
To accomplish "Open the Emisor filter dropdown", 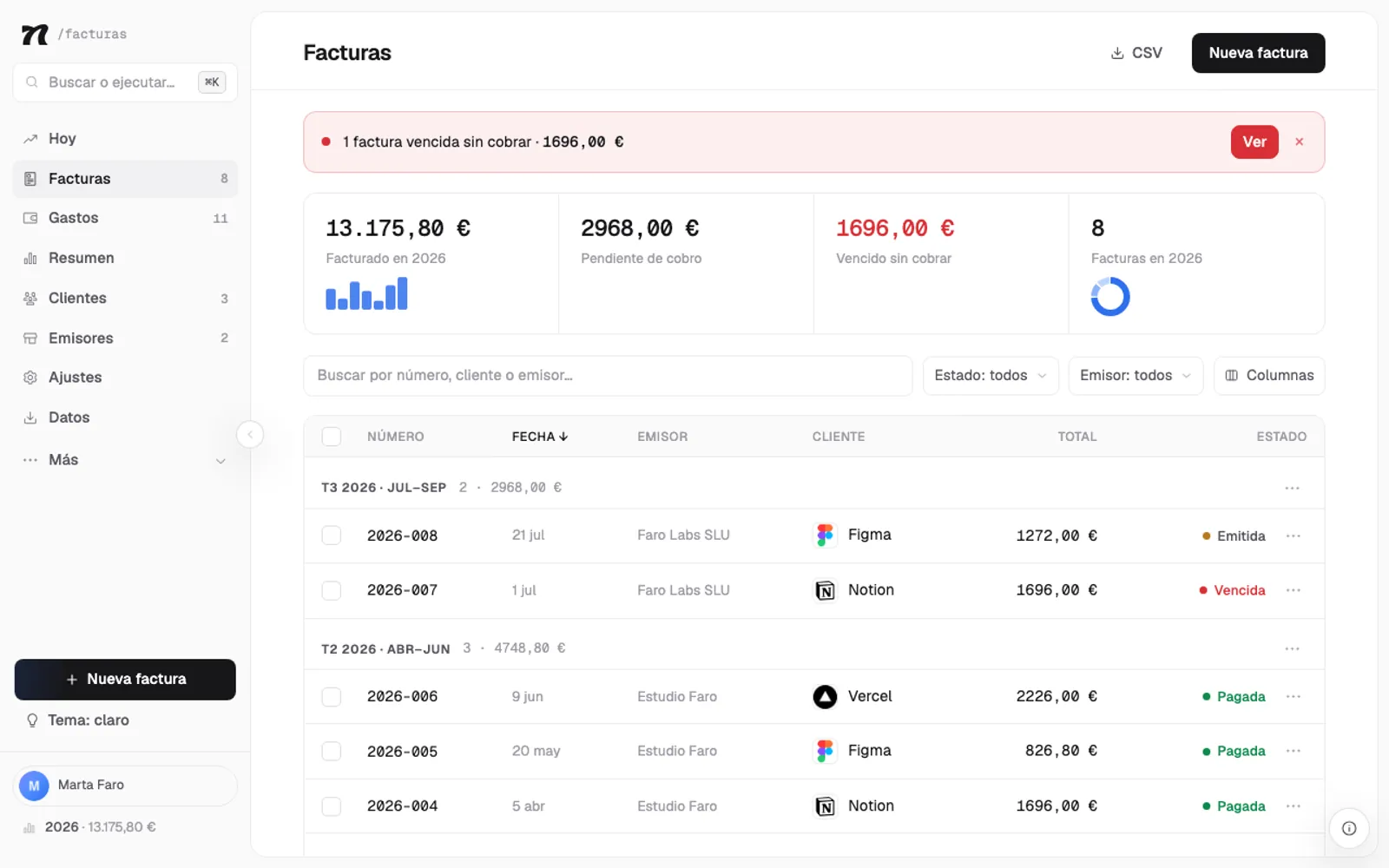I will click(x=1136, y=376).
